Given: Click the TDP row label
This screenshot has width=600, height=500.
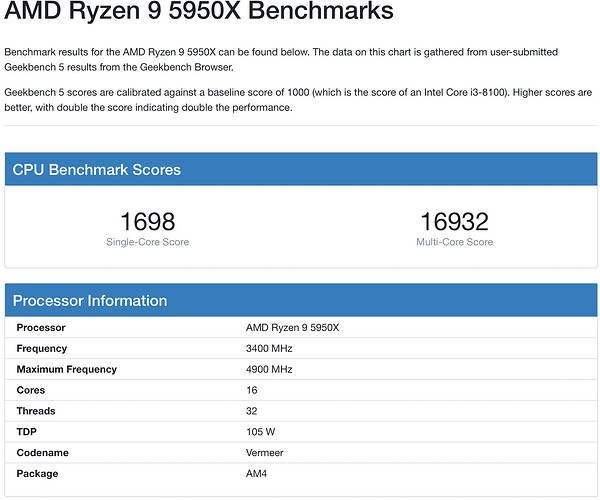Looking at the screenshot, I should click(x=26, y=432).
